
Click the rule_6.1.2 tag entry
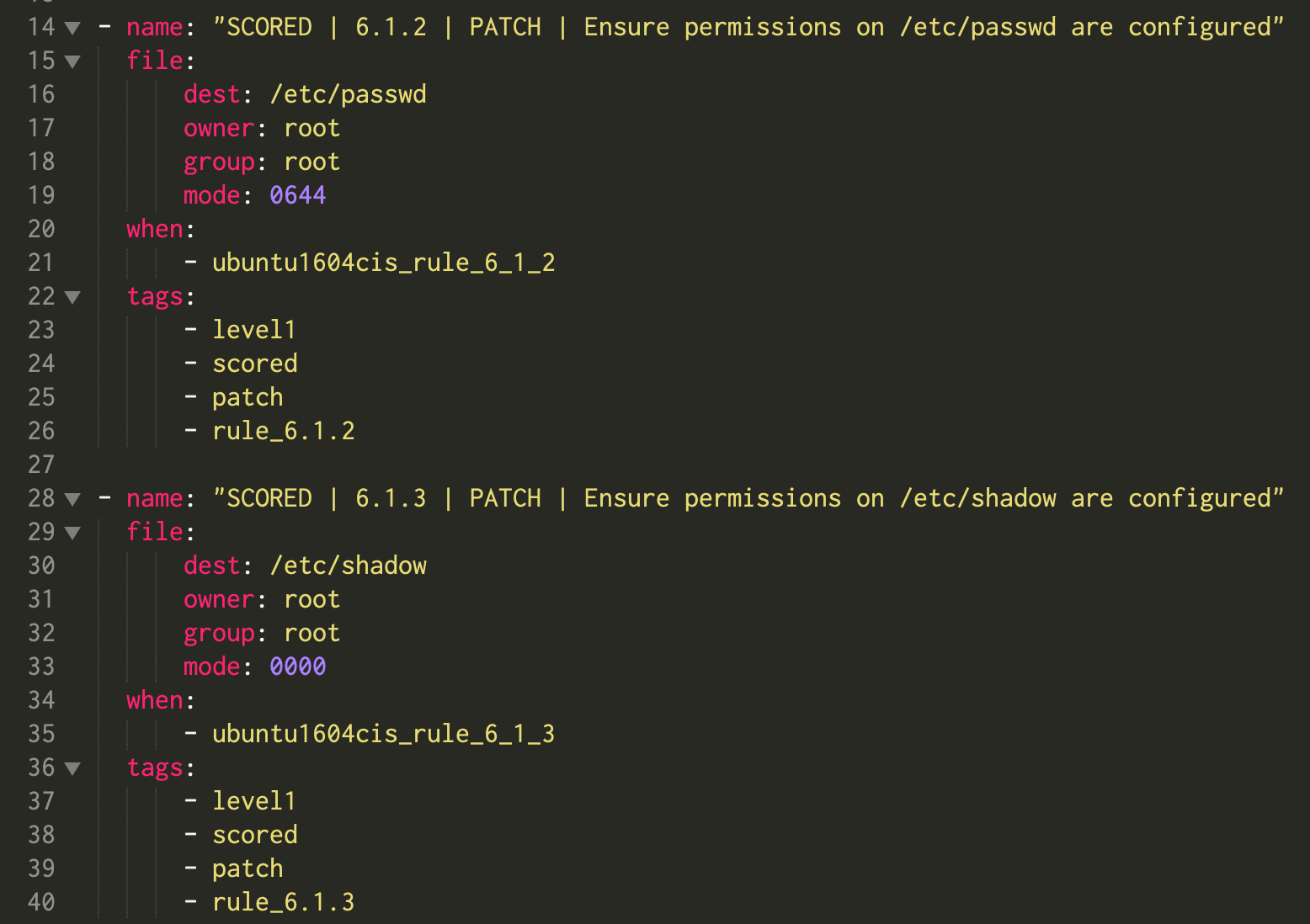click(284, 432)
